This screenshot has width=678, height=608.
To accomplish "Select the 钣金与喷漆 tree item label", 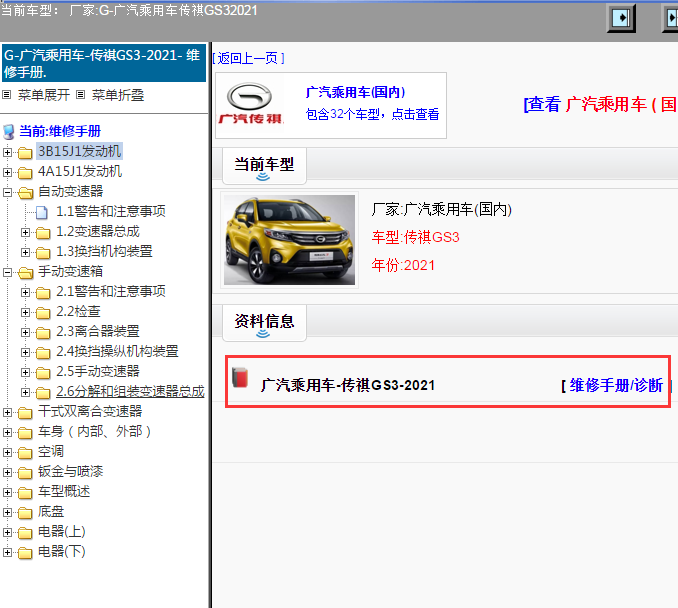I will [70, 471].
